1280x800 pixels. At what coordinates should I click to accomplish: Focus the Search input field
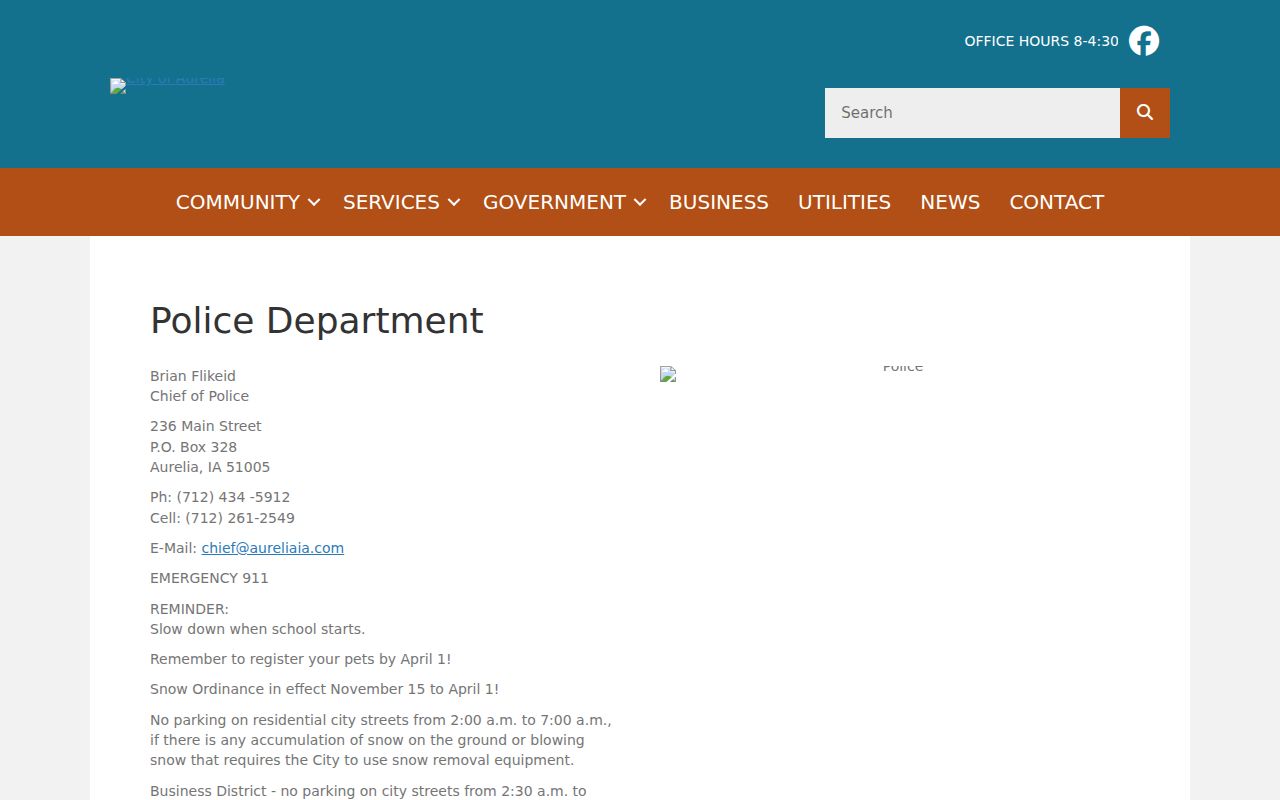click(972, 113)
